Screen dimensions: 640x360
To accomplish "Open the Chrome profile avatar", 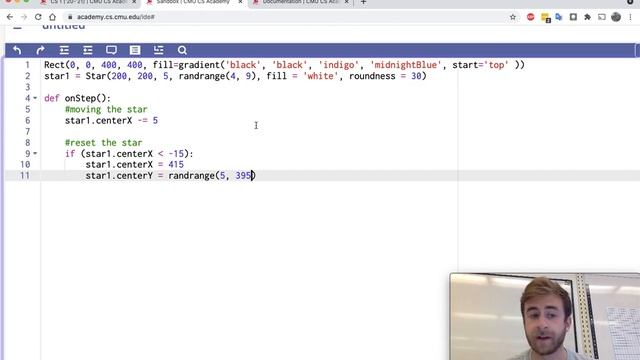I will point(616,17).
